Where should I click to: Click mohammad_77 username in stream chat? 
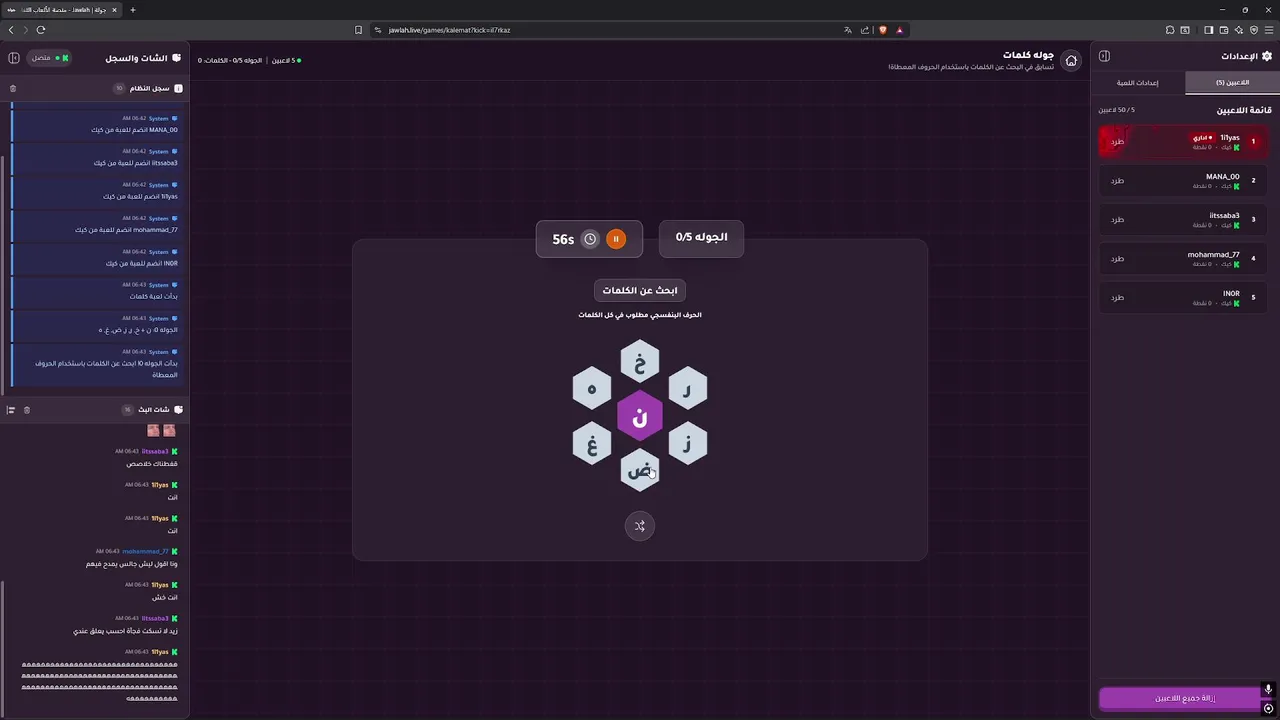(x=145, y=552)
